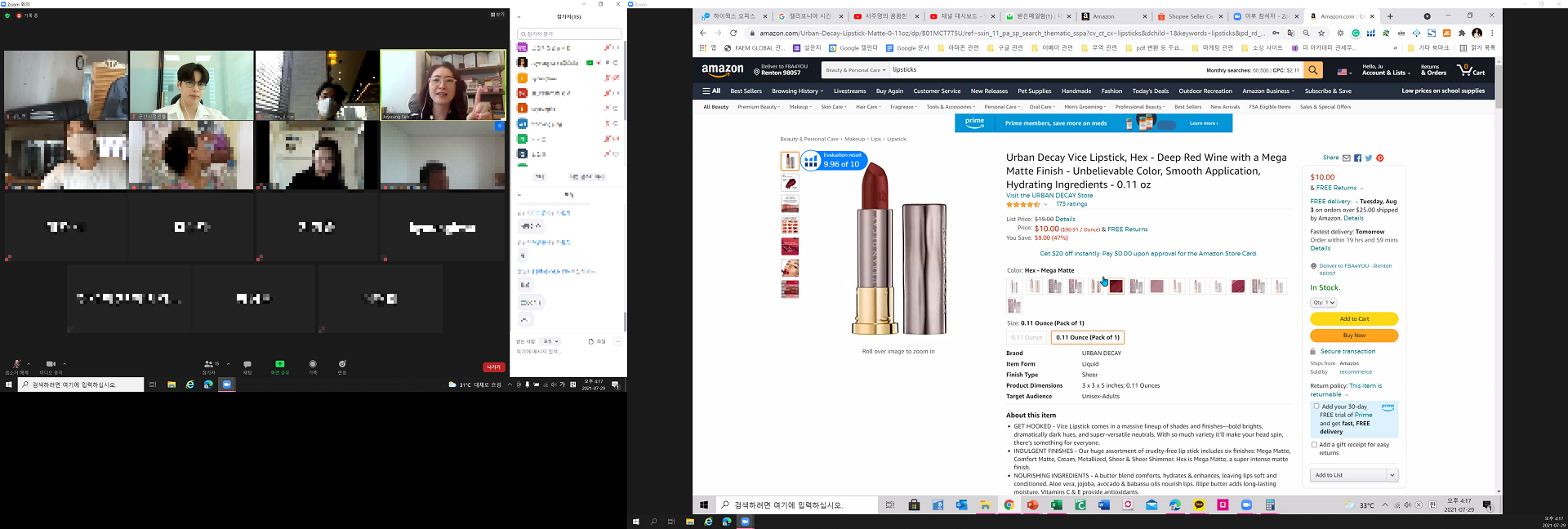Image resolution: width=1568 pixels, height=529 pixels.
Task: Expand the video options arrow in Zoom
Action: pyautogui.click(x=65, y=364)
